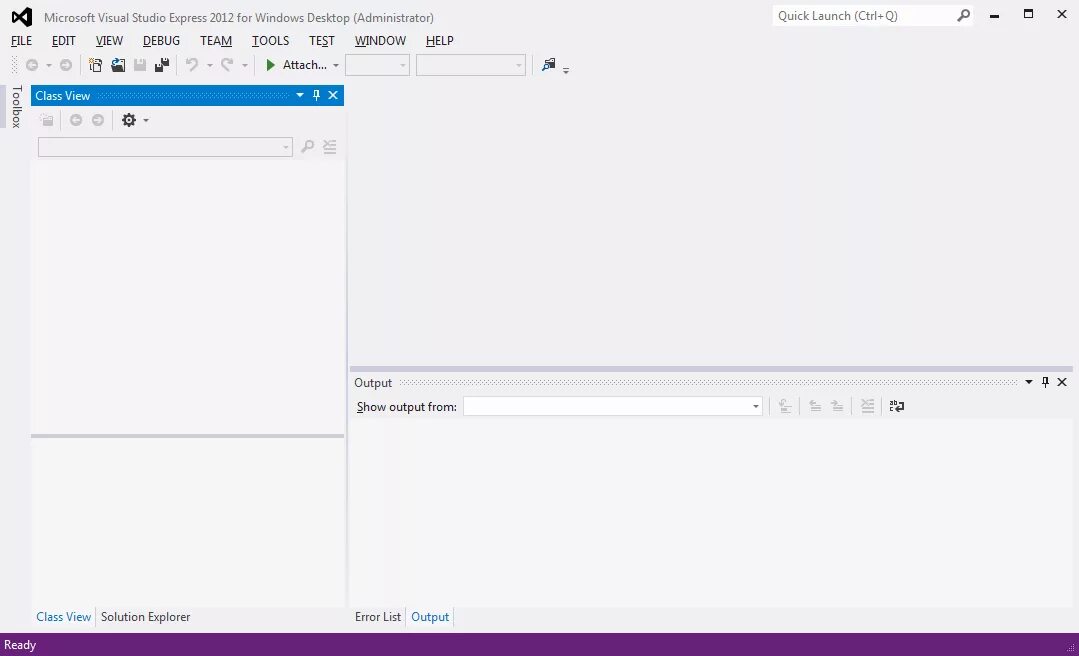This screenshot has height=656, width=1079.
Task: Click New Folder icon in Class View
Action: [x=47, y=120]
